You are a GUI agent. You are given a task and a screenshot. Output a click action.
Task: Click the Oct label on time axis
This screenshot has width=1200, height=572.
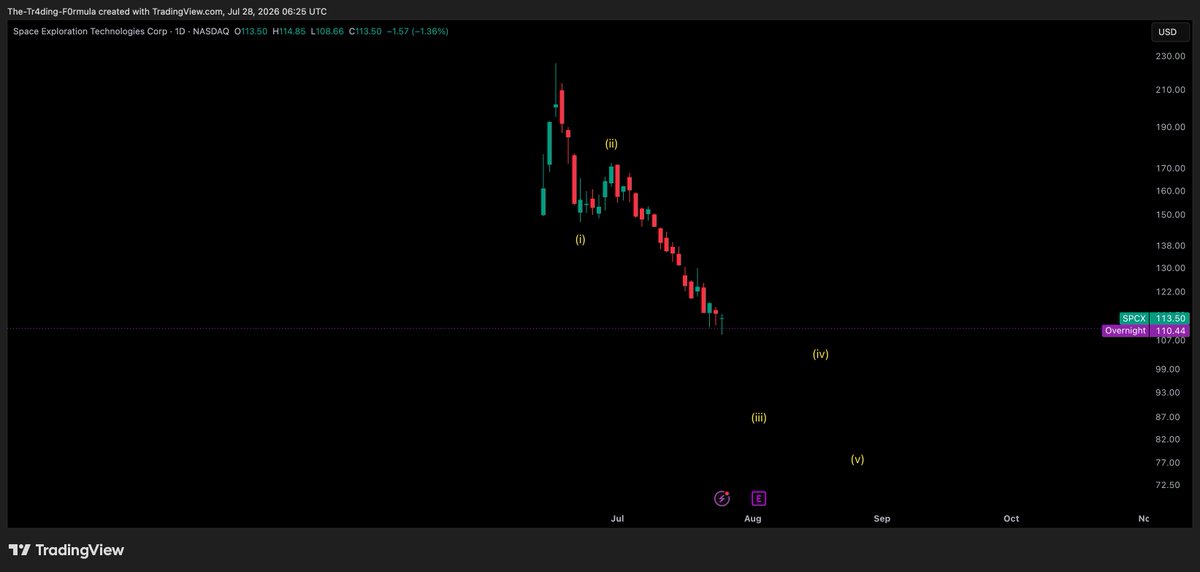[x=1011, y=519]
